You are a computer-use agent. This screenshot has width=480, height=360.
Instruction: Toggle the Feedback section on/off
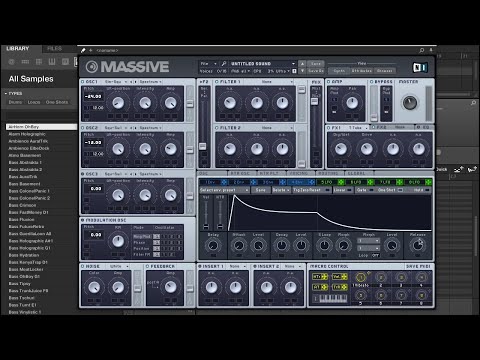pos(147,266)
